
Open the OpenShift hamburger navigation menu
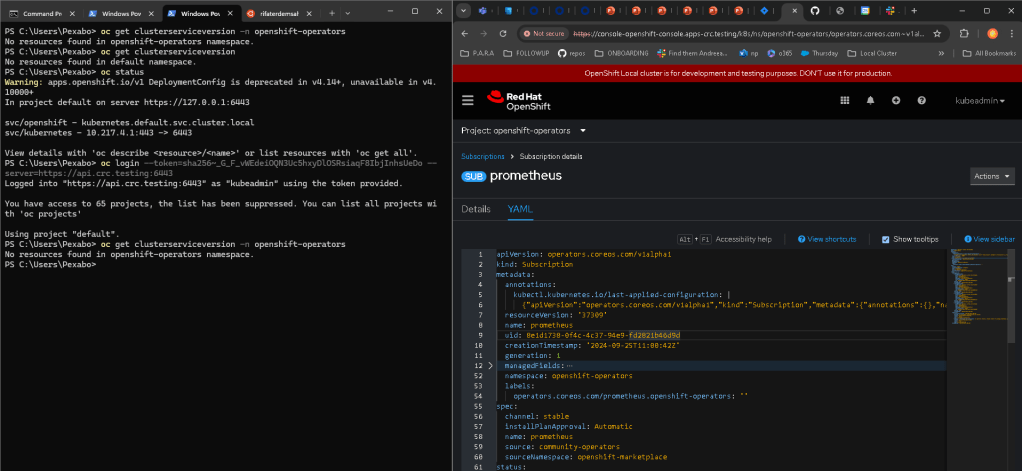467,100
